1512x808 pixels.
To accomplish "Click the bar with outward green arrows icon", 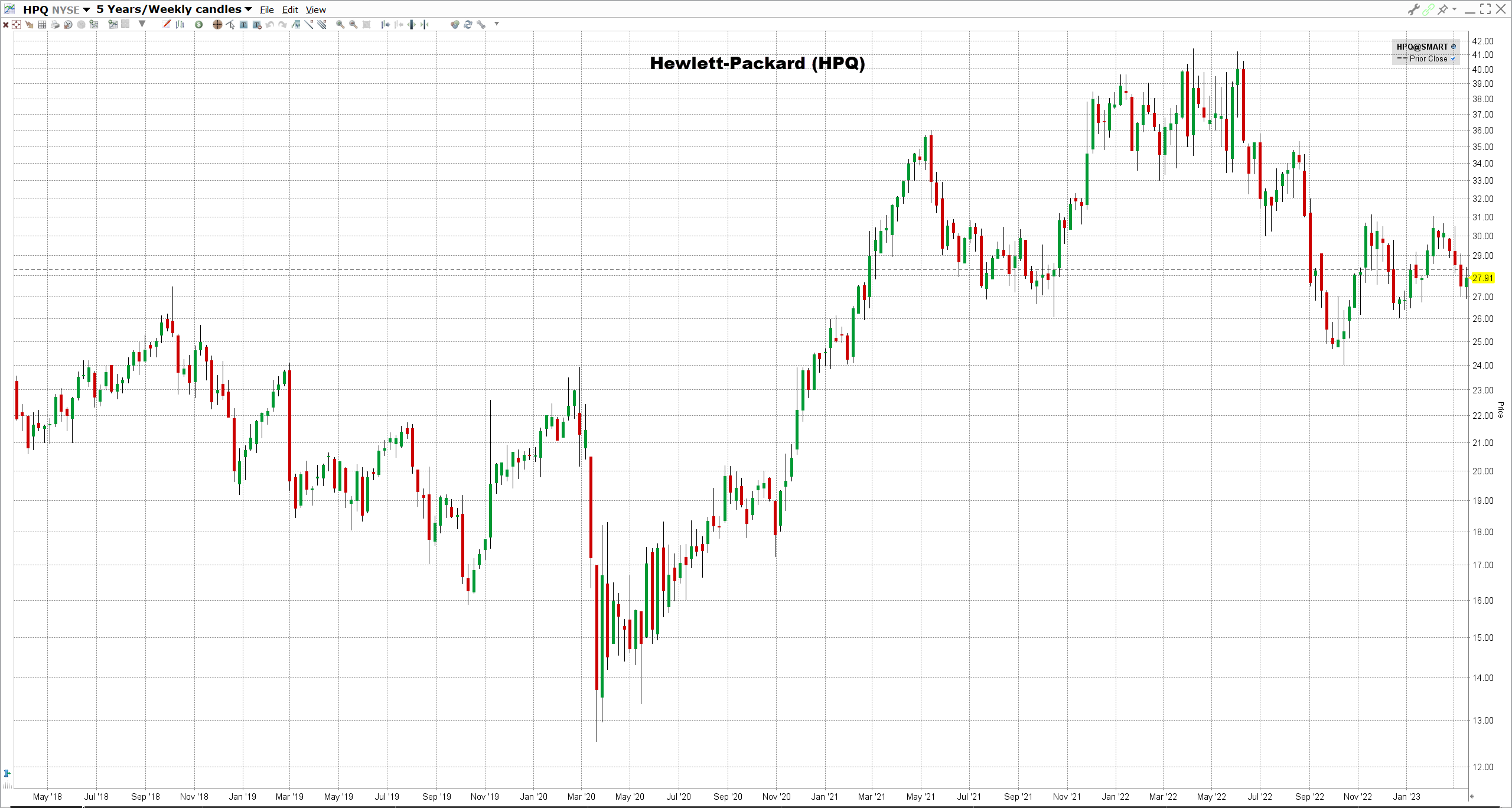I will click(x=411, y=24).
